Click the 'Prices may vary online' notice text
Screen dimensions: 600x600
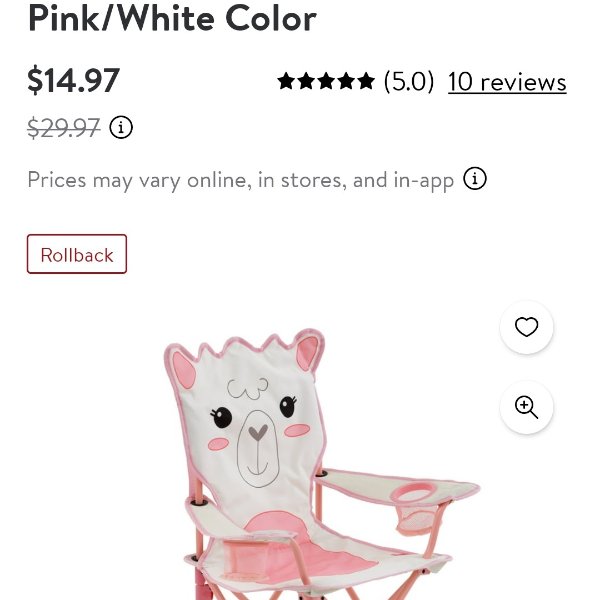coord(240,180)
